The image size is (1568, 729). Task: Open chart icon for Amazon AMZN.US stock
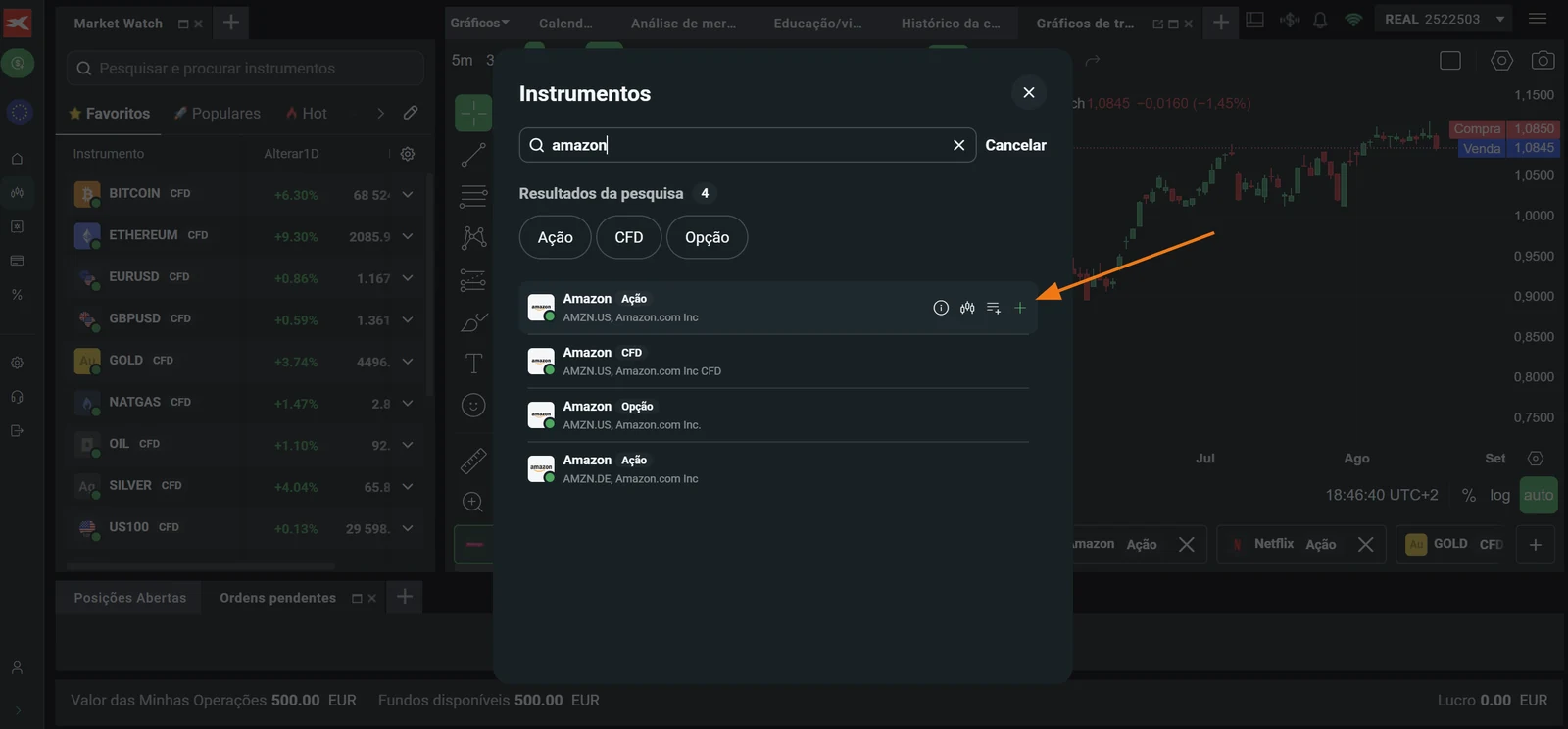coord(967,308)
